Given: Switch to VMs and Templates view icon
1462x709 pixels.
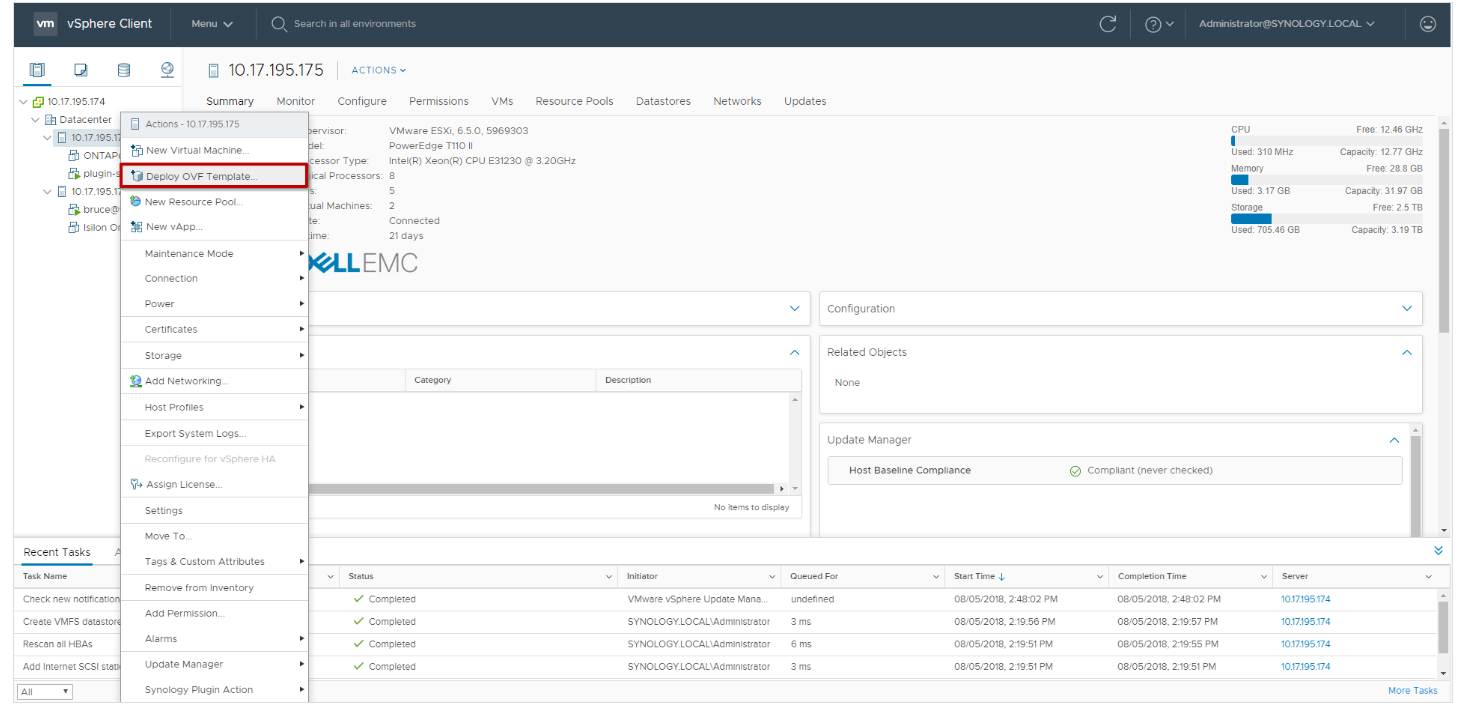Looking at the screenshot, I should click(x=81, y=70).
